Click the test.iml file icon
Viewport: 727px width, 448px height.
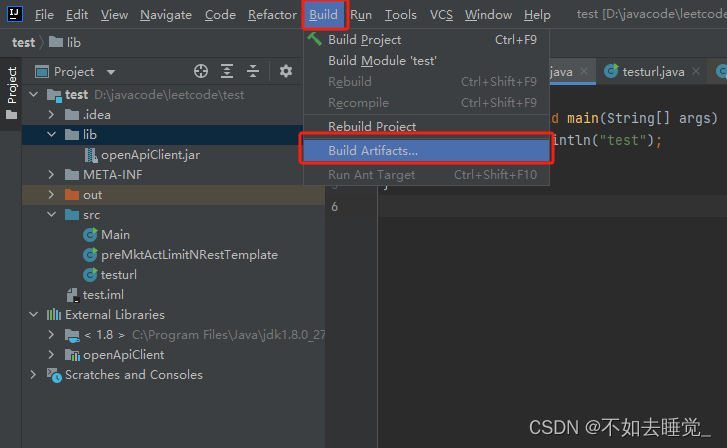point(73,295)
